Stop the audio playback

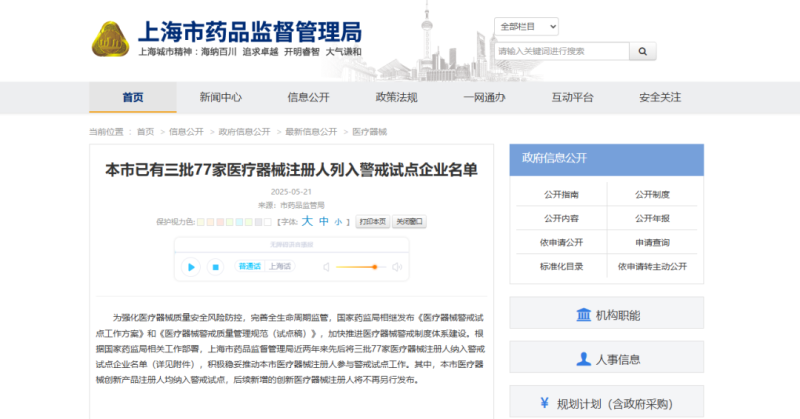tap(215, 267)
